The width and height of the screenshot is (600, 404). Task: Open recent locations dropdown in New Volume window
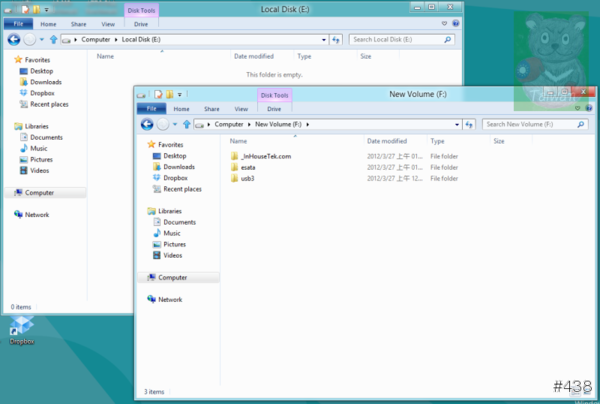tap(174, 124)
